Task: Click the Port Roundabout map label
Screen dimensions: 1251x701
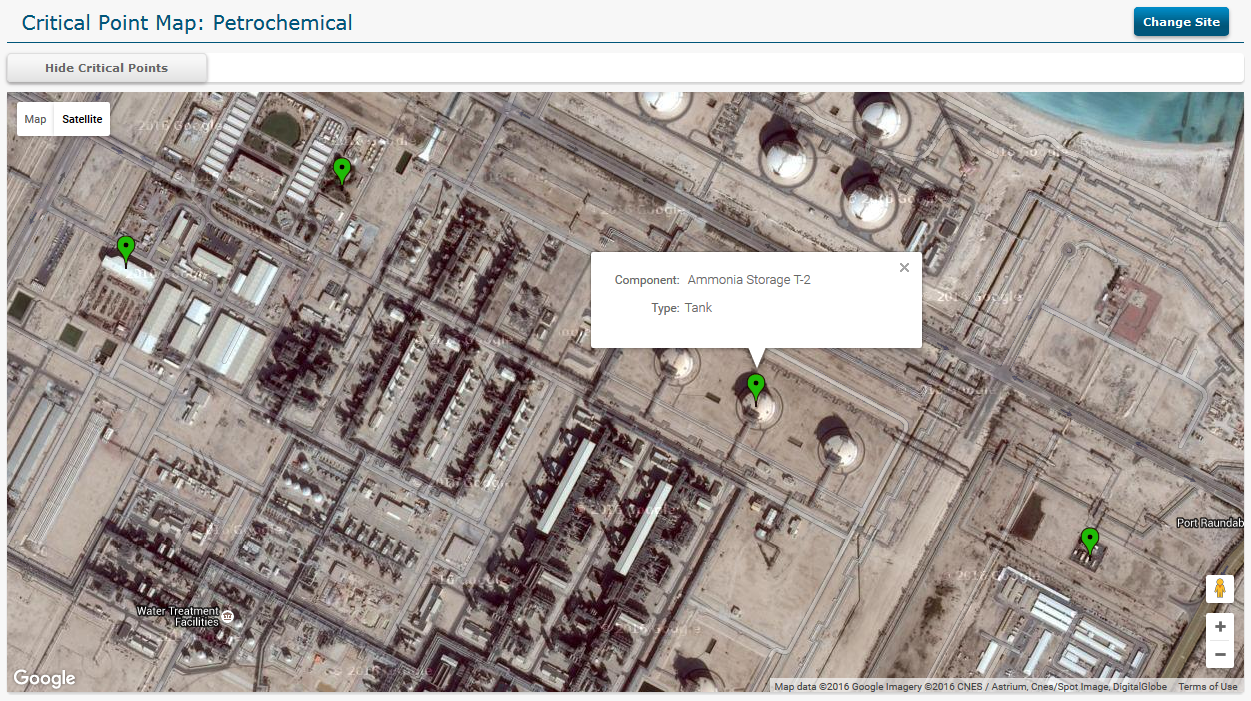Action: pos(1211,523)
